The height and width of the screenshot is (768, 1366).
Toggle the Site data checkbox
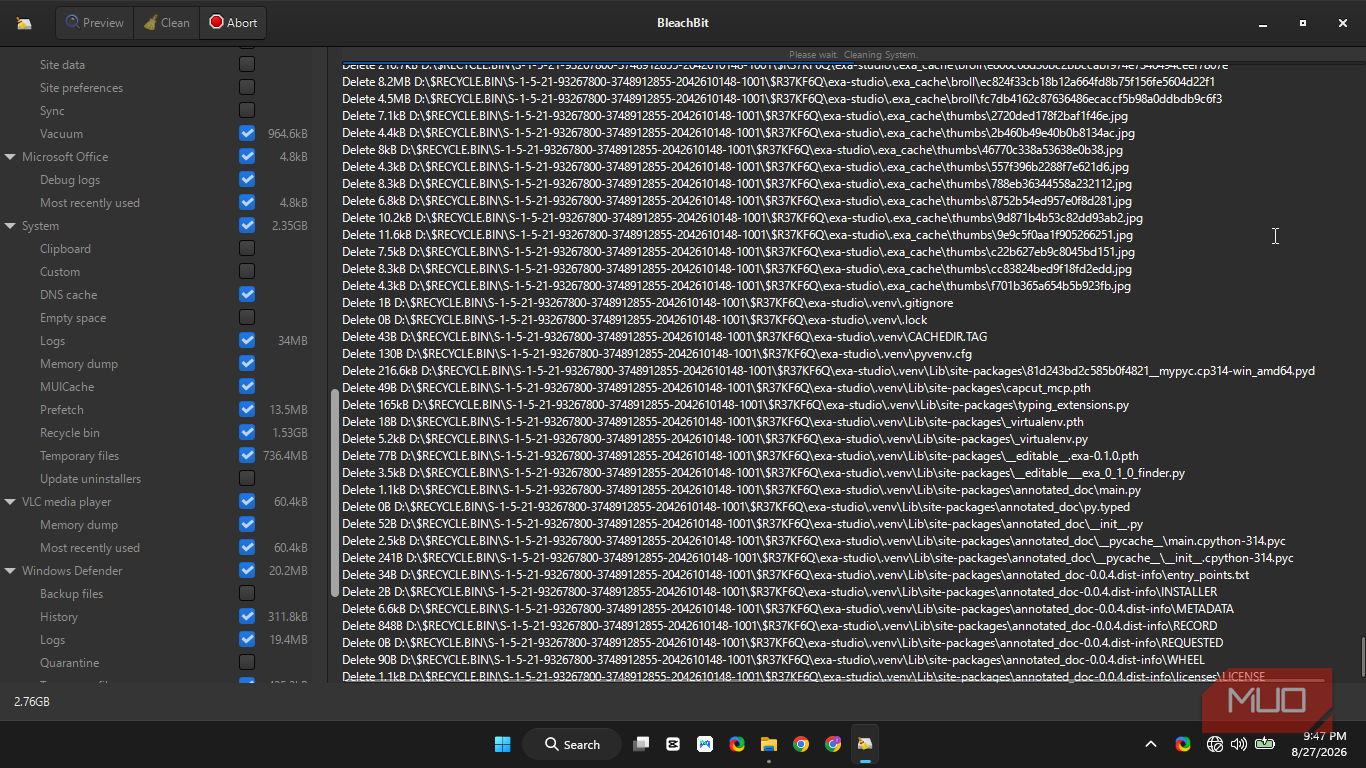coord(247,64)
